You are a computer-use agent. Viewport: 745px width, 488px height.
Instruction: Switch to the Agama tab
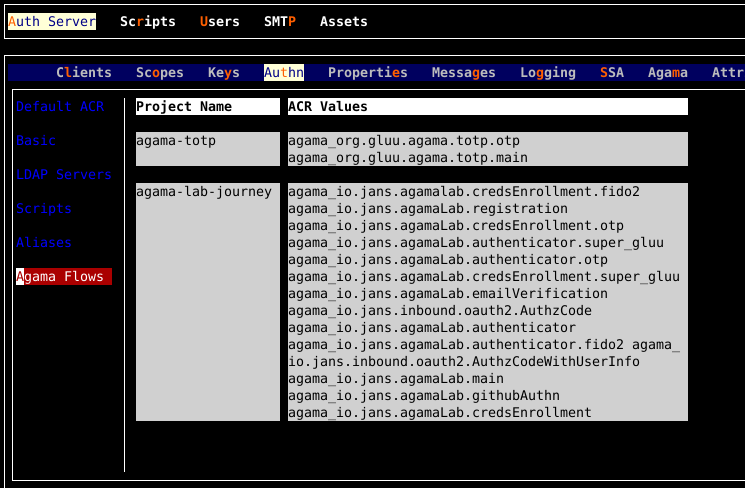click(667, 72)
